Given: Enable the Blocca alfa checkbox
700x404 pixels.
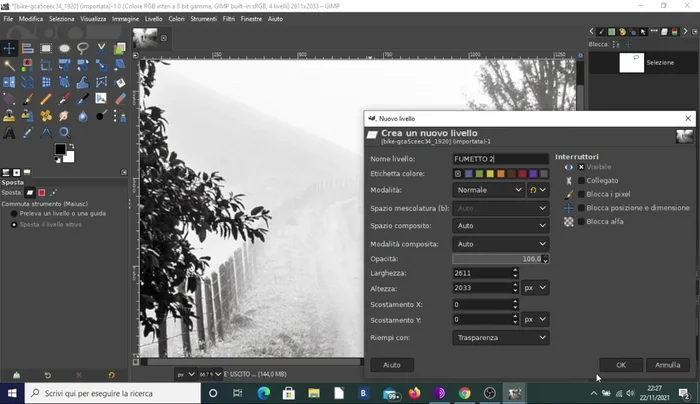Looking at the screenshot, I should click(581, 221).
